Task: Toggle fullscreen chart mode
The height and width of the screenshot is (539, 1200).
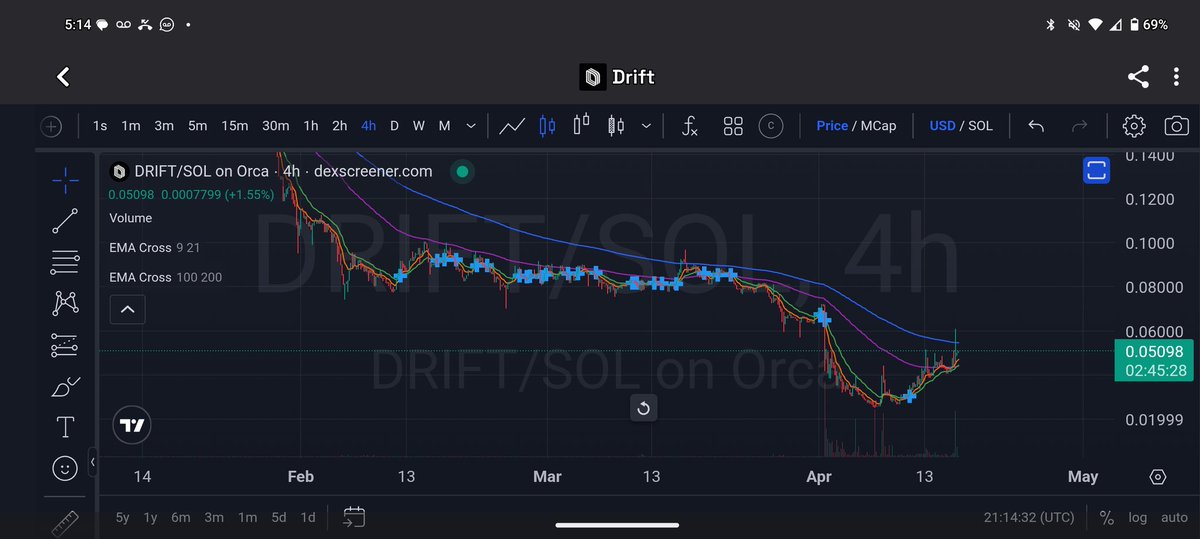Action: pos(1097,170)
